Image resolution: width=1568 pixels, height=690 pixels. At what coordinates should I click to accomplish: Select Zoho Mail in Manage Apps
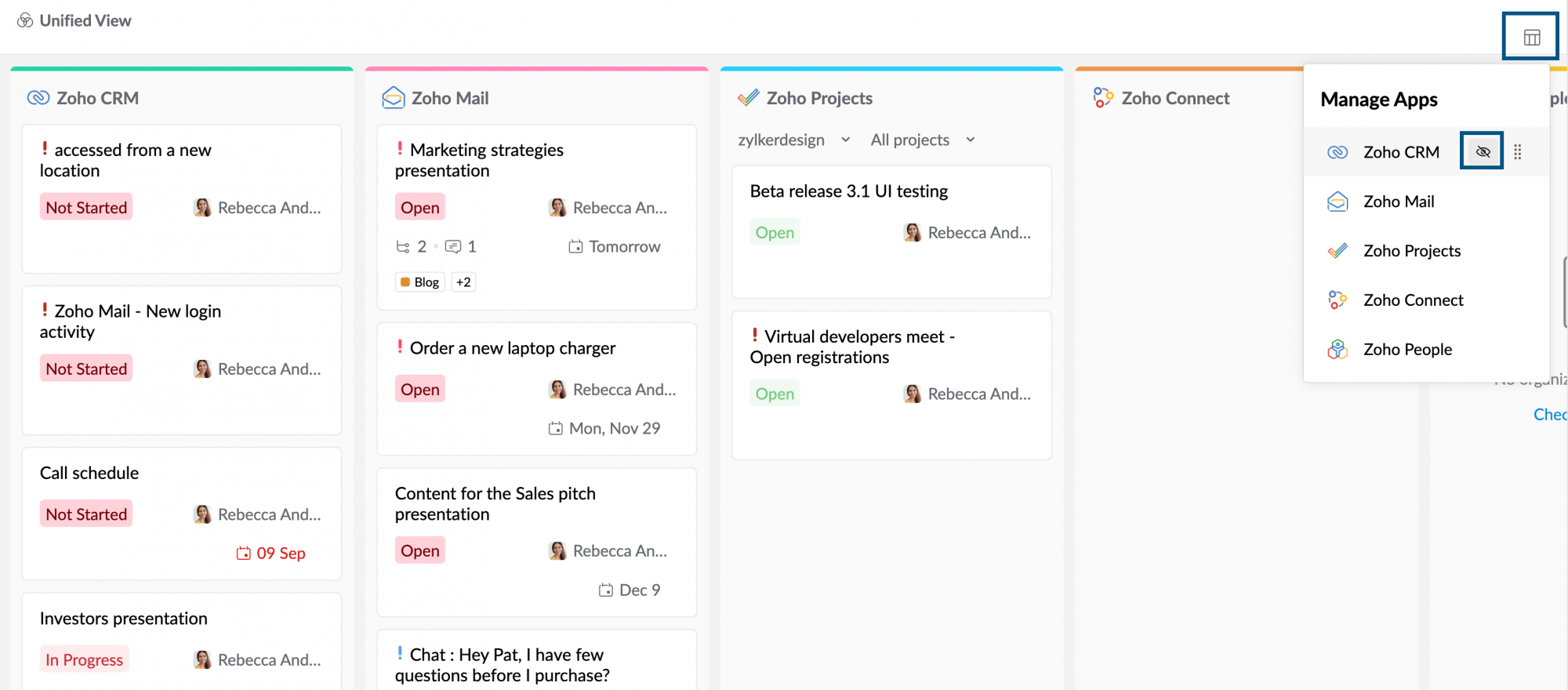point(1399,202)
